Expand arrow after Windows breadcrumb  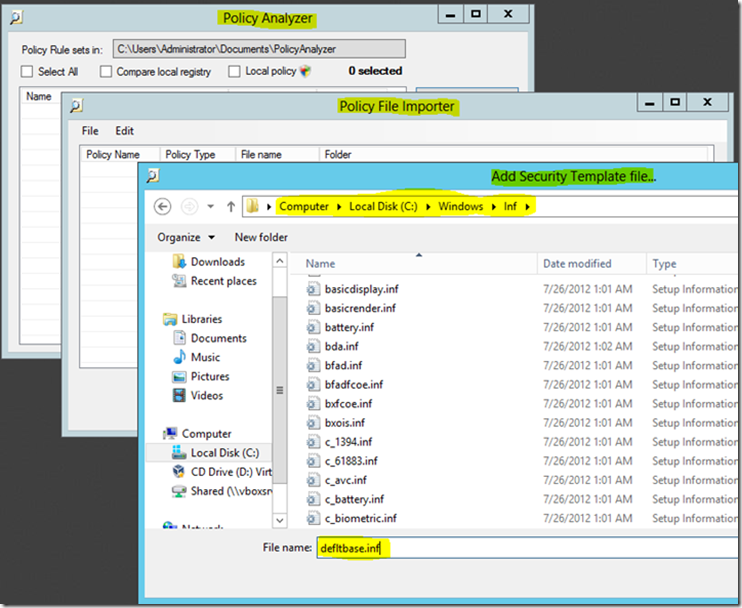[x=494, y=207]
